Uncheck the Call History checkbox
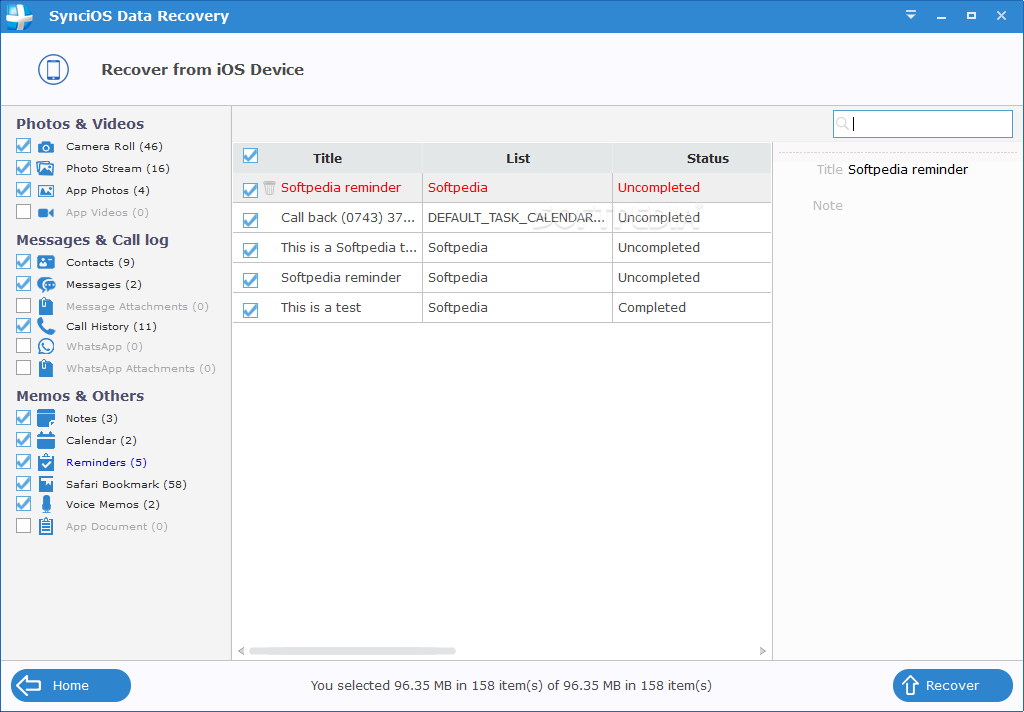Viewport: 1024px width, 712px height. 24,325
